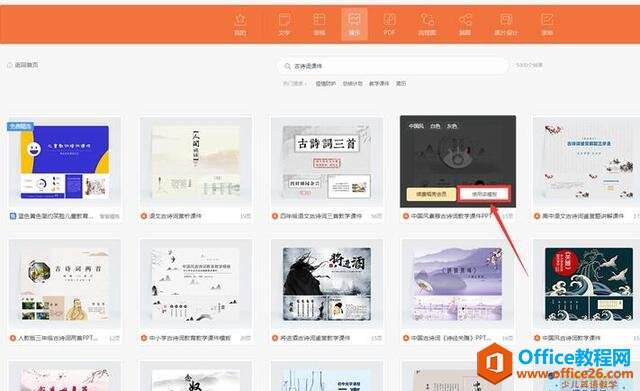Click the 返回首页 link
Viewport: 640px width, 391px height.
pos(23,65)
